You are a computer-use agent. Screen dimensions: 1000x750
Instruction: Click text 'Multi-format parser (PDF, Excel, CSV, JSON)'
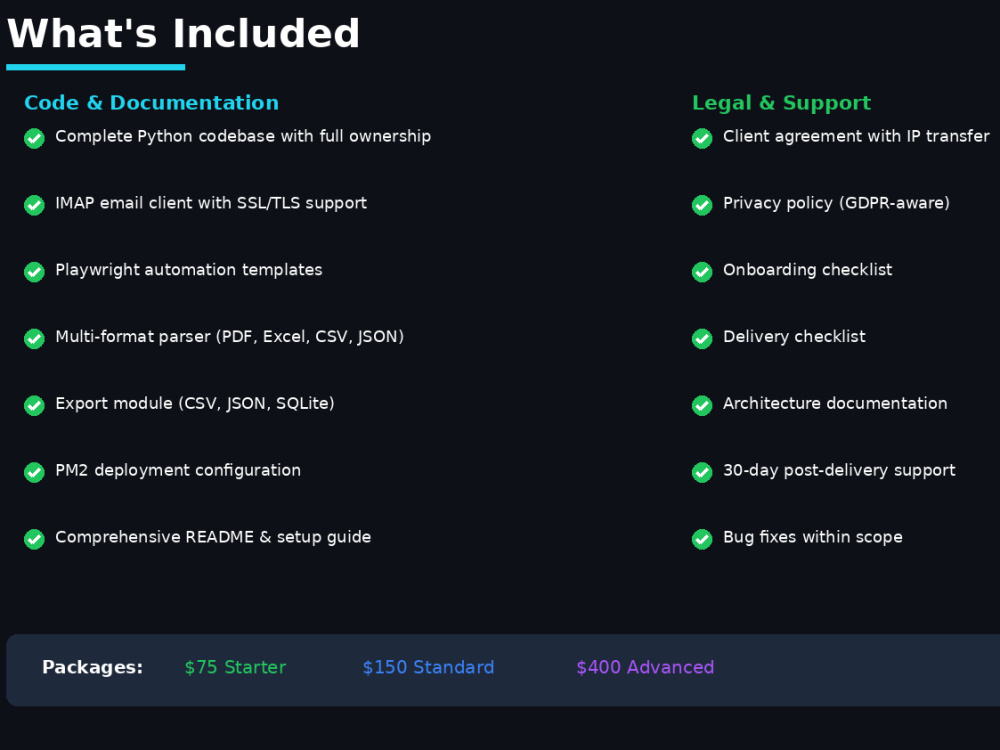point(230,337)
